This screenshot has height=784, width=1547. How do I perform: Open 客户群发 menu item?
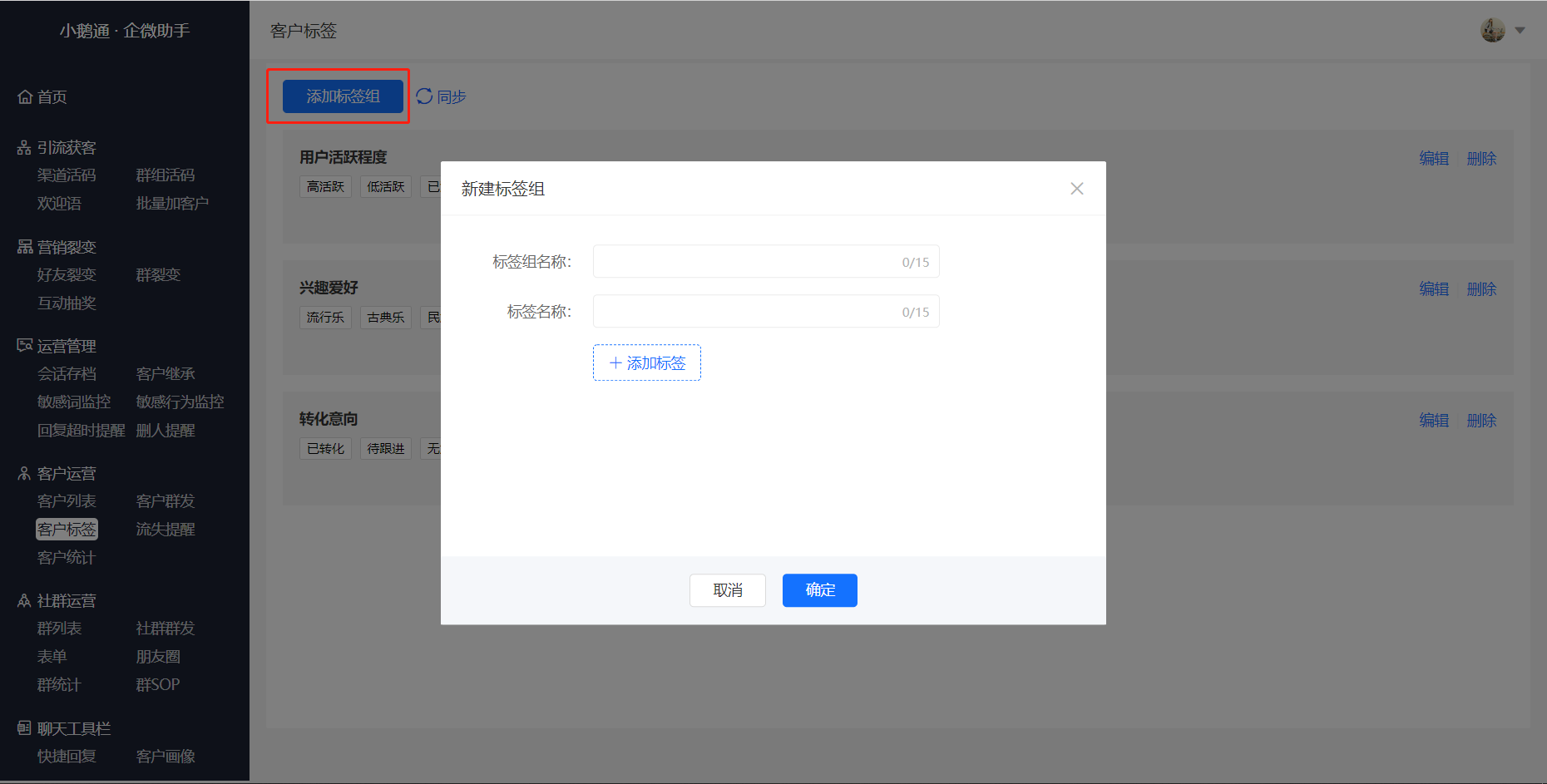pyautogui.click(x=166, y=501)
